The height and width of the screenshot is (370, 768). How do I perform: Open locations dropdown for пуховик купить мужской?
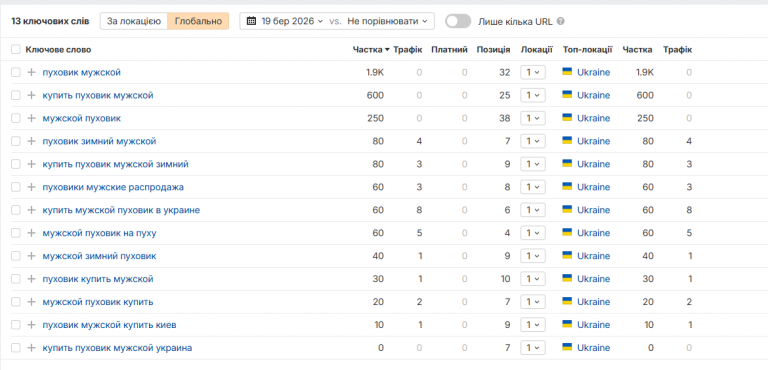533,279
